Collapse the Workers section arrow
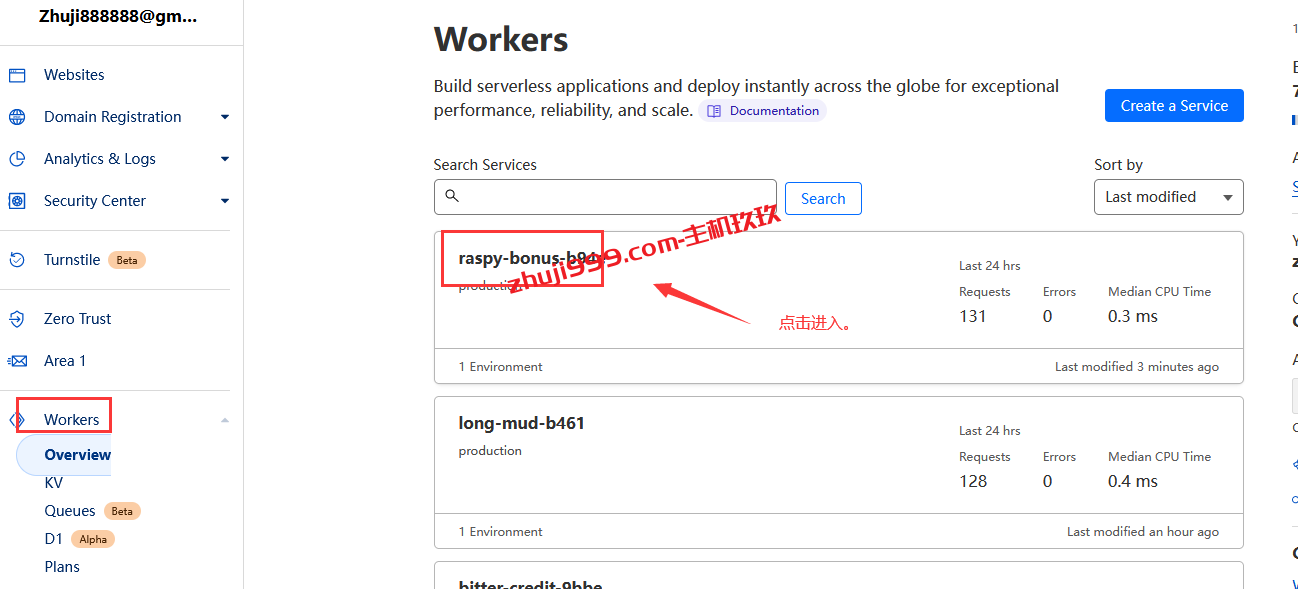The width and height of the screenshot is (1298, 589). (225, 420)
